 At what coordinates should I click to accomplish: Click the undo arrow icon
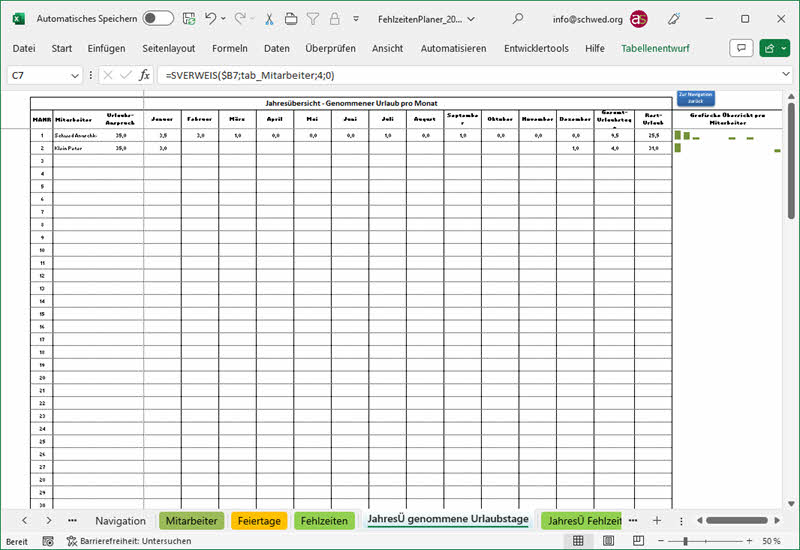(x=211, y=18)
